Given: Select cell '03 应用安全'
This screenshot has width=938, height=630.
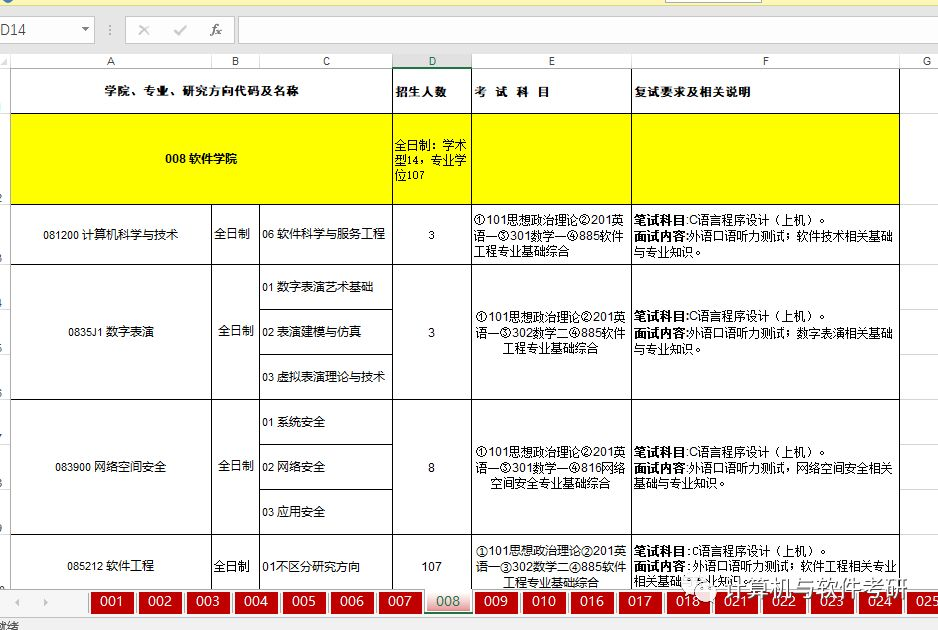Looking at the screenshot, I should click(x=326, y=512).
